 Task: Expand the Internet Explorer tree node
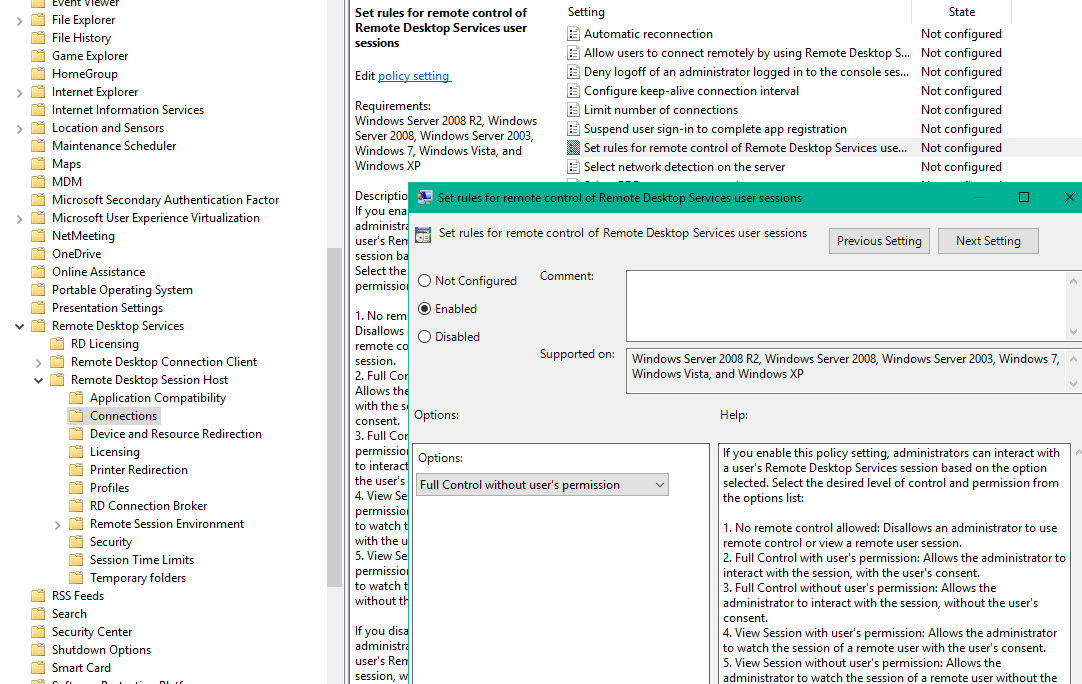(x=19, y=92)
